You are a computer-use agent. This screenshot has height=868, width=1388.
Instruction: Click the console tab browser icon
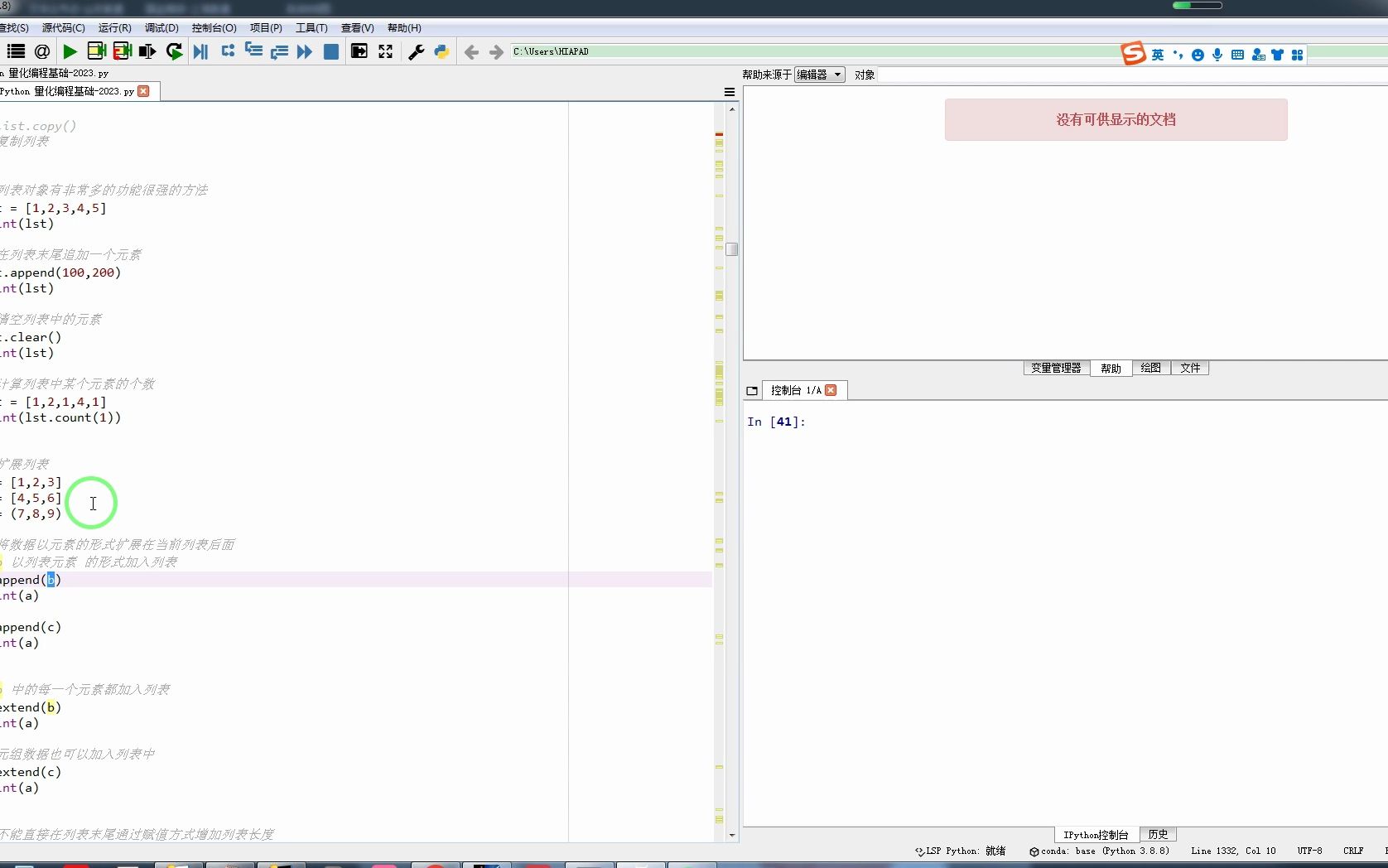point(752,391)
